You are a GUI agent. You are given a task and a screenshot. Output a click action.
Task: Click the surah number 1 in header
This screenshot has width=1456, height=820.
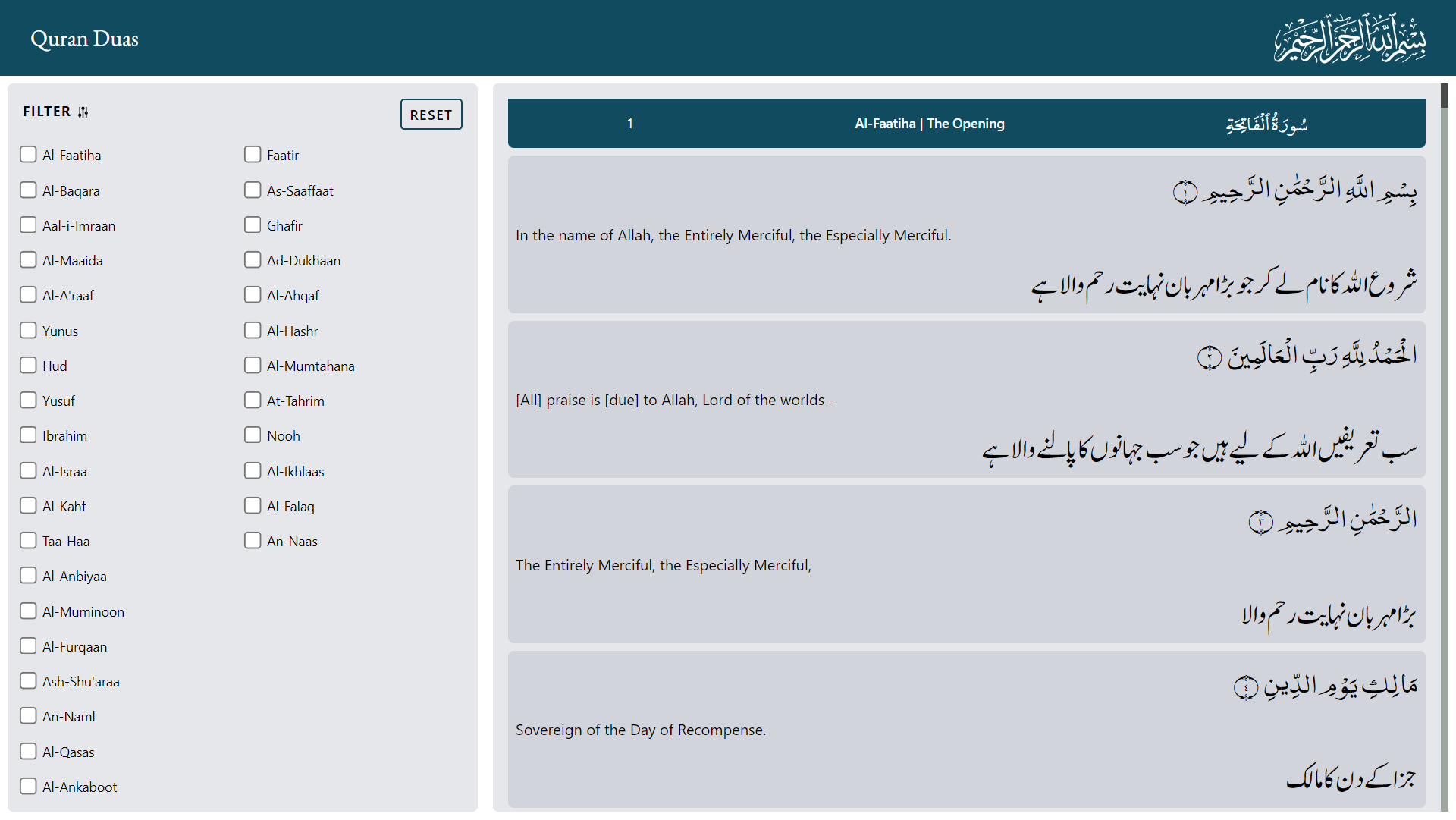pyautogui.click(x=630, y=123)
